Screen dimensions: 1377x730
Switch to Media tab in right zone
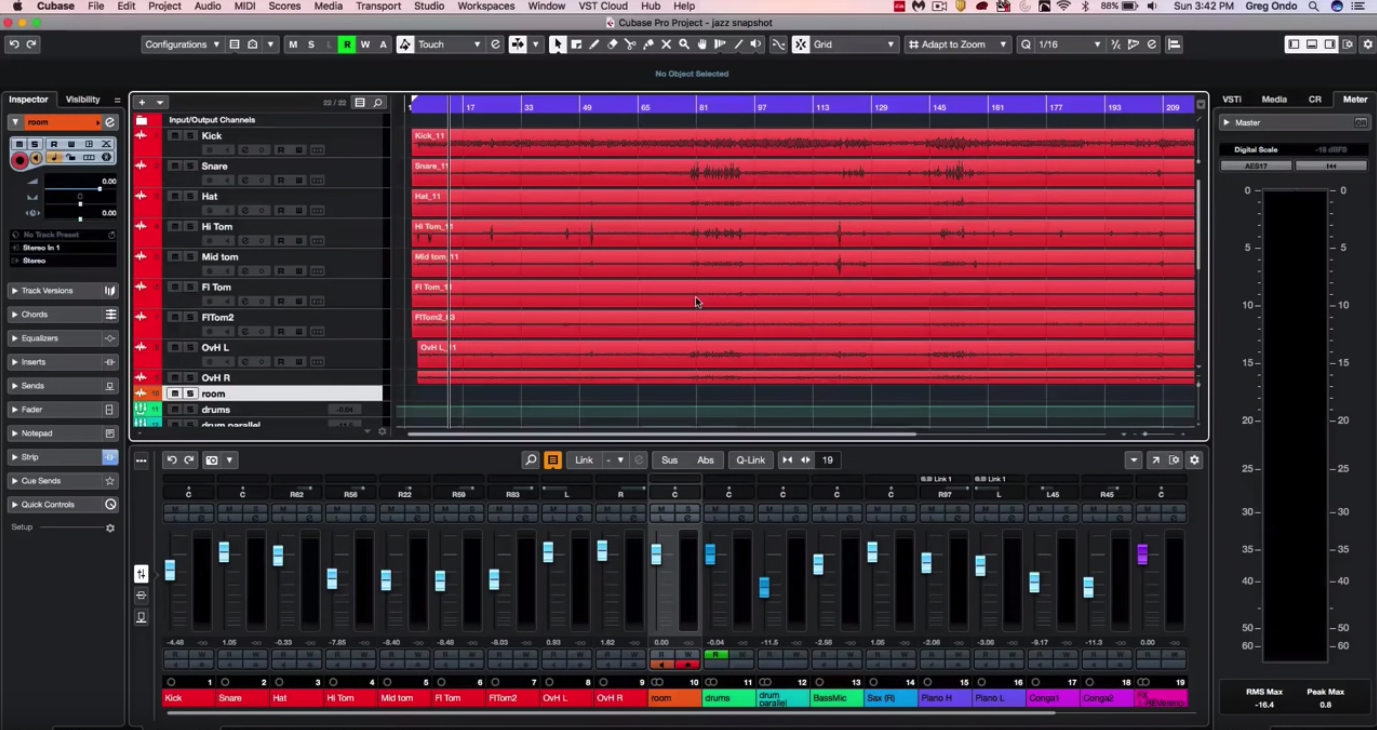pos(1274,100)
